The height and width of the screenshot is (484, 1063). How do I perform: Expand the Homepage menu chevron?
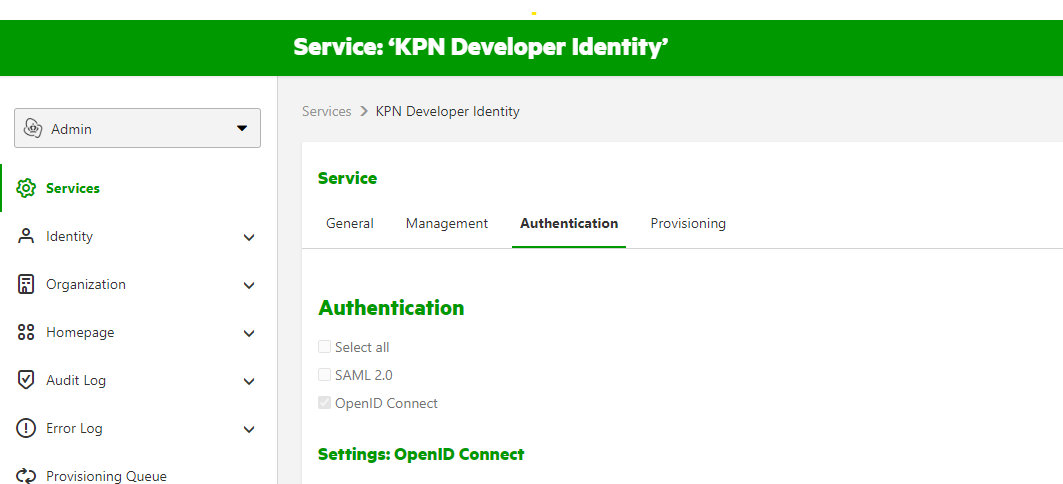249,334
